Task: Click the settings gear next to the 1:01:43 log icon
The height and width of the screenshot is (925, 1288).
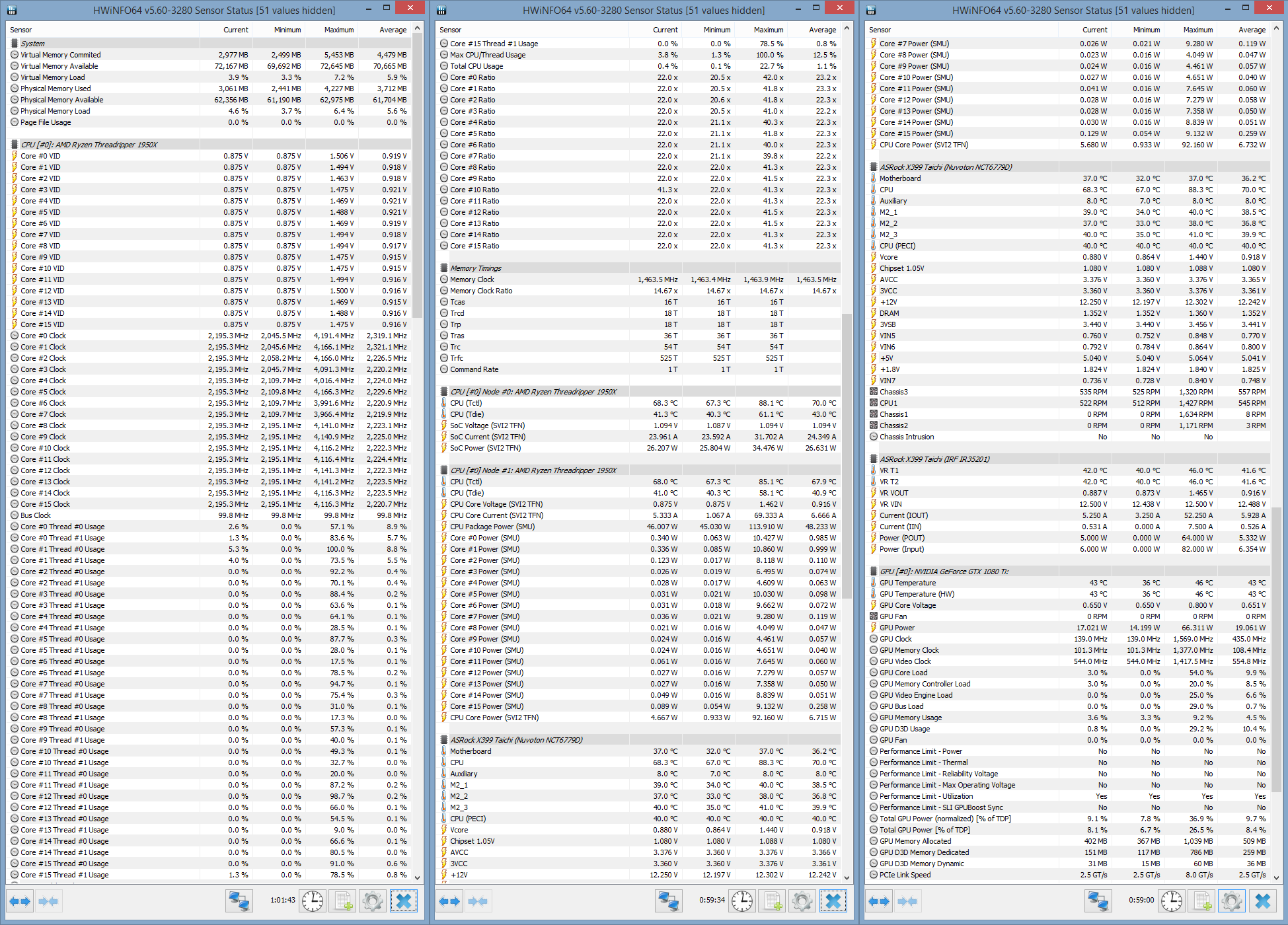Action: tap(373, 901)
